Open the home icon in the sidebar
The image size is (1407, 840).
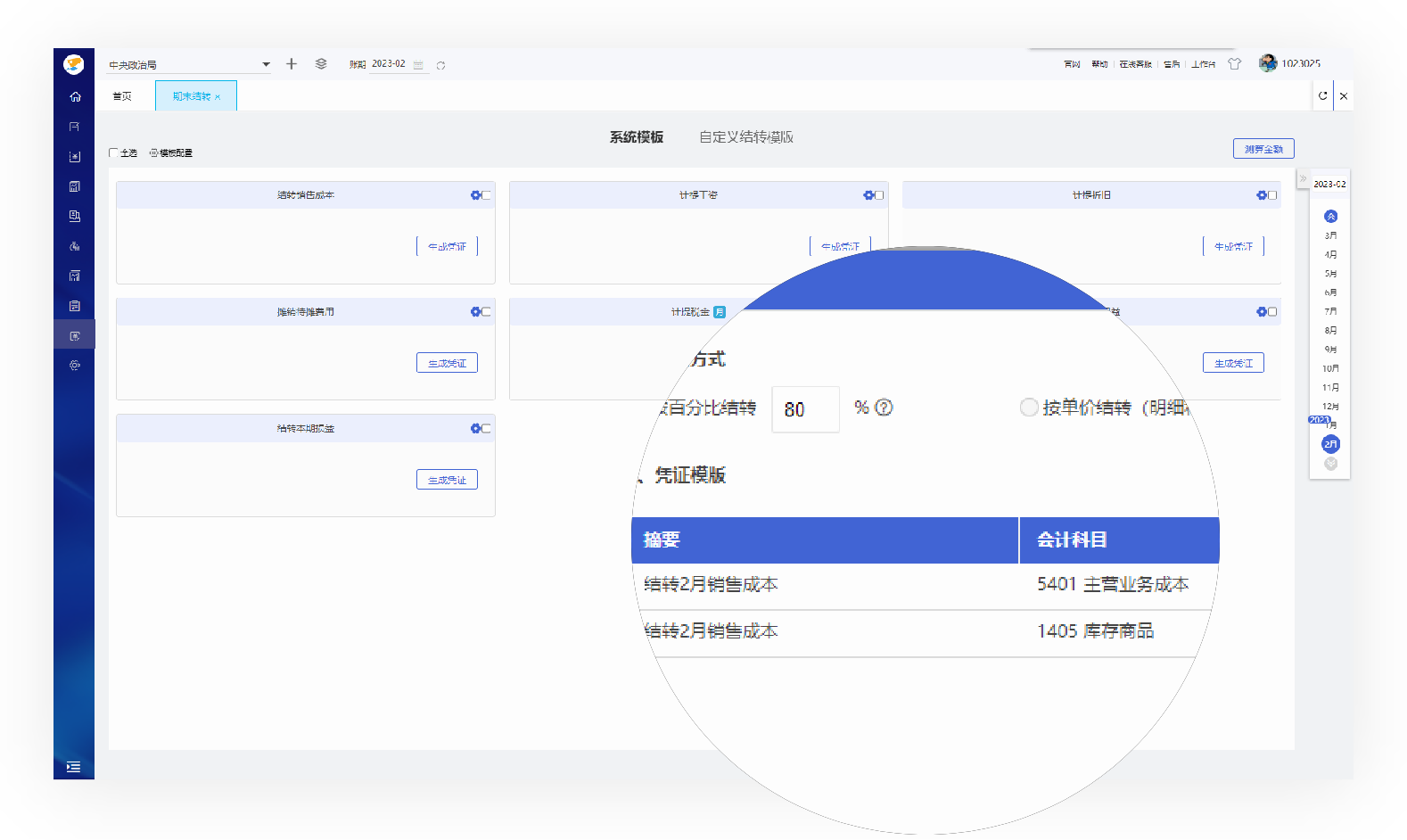click(x=75, y=96)
